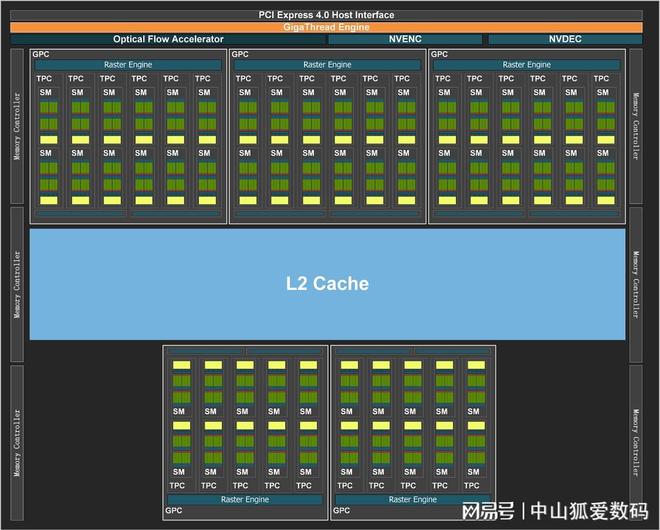Screen dimensions: 660x530
Task: Select the NVDEC block
Action: 563,39
